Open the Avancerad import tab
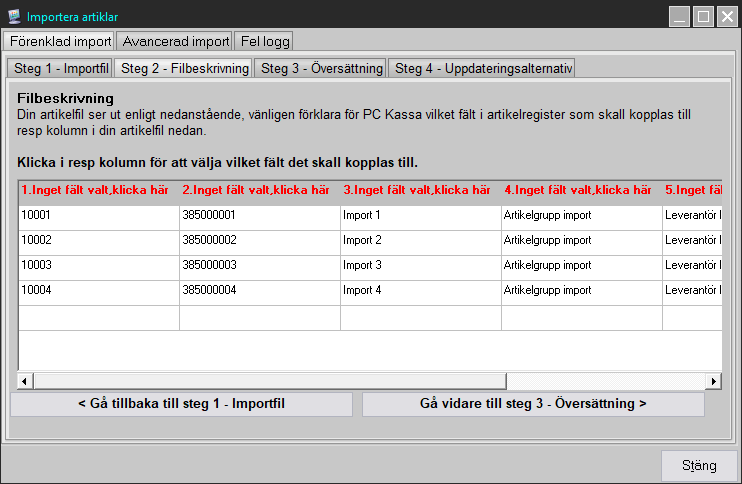The image size is (742, 484). click(x=175, y=42)
